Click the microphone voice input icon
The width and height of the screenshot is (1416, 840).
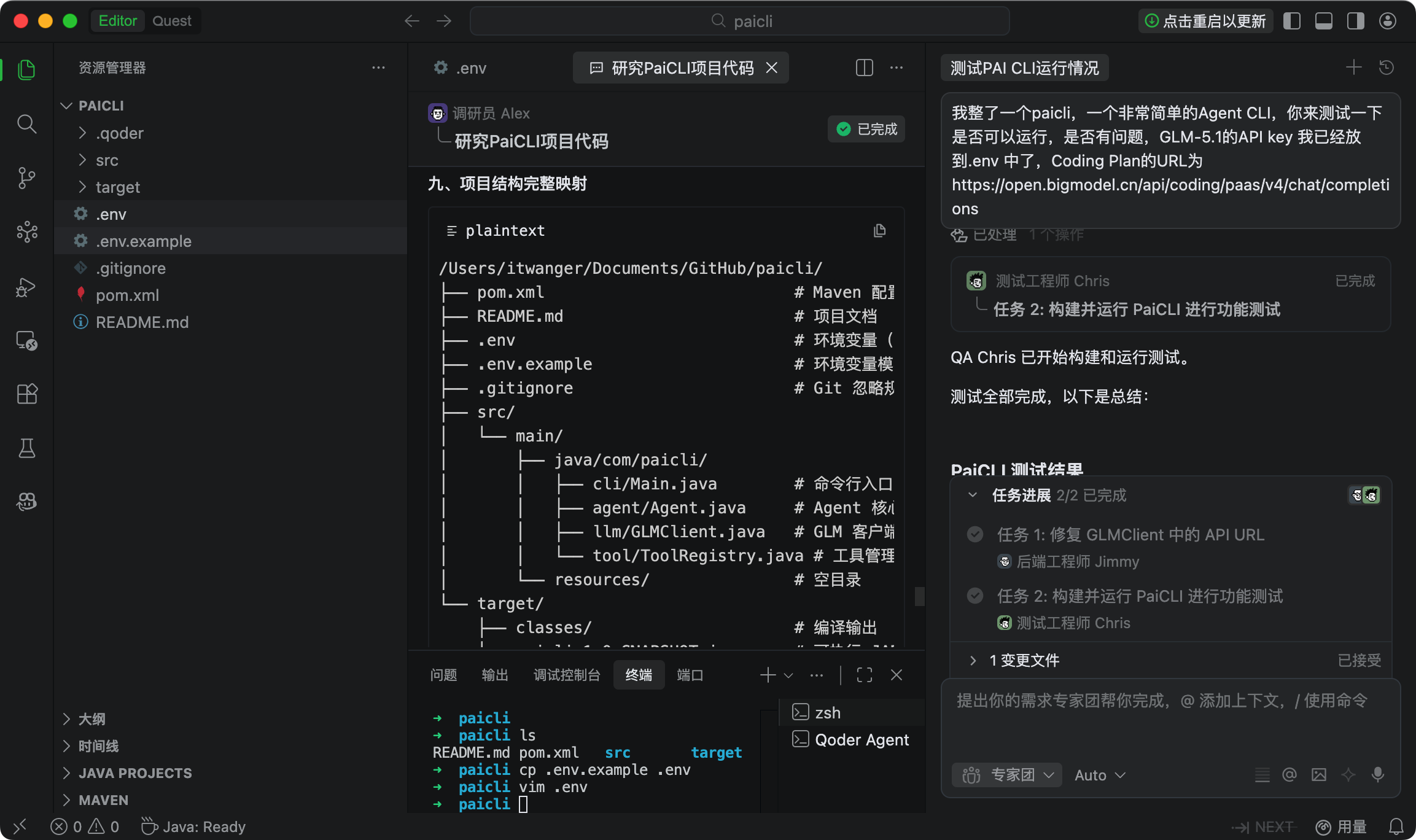pos(1378,775)
